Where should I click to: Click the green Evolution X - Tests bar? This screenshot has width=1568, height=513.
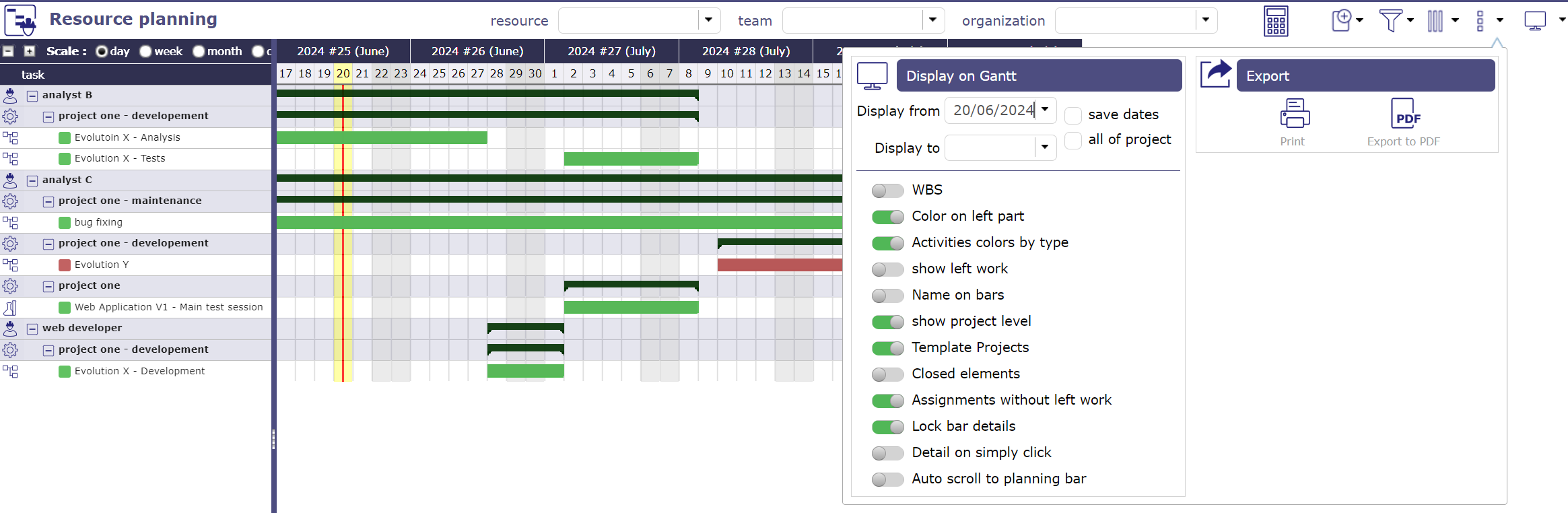coord(631,159)
